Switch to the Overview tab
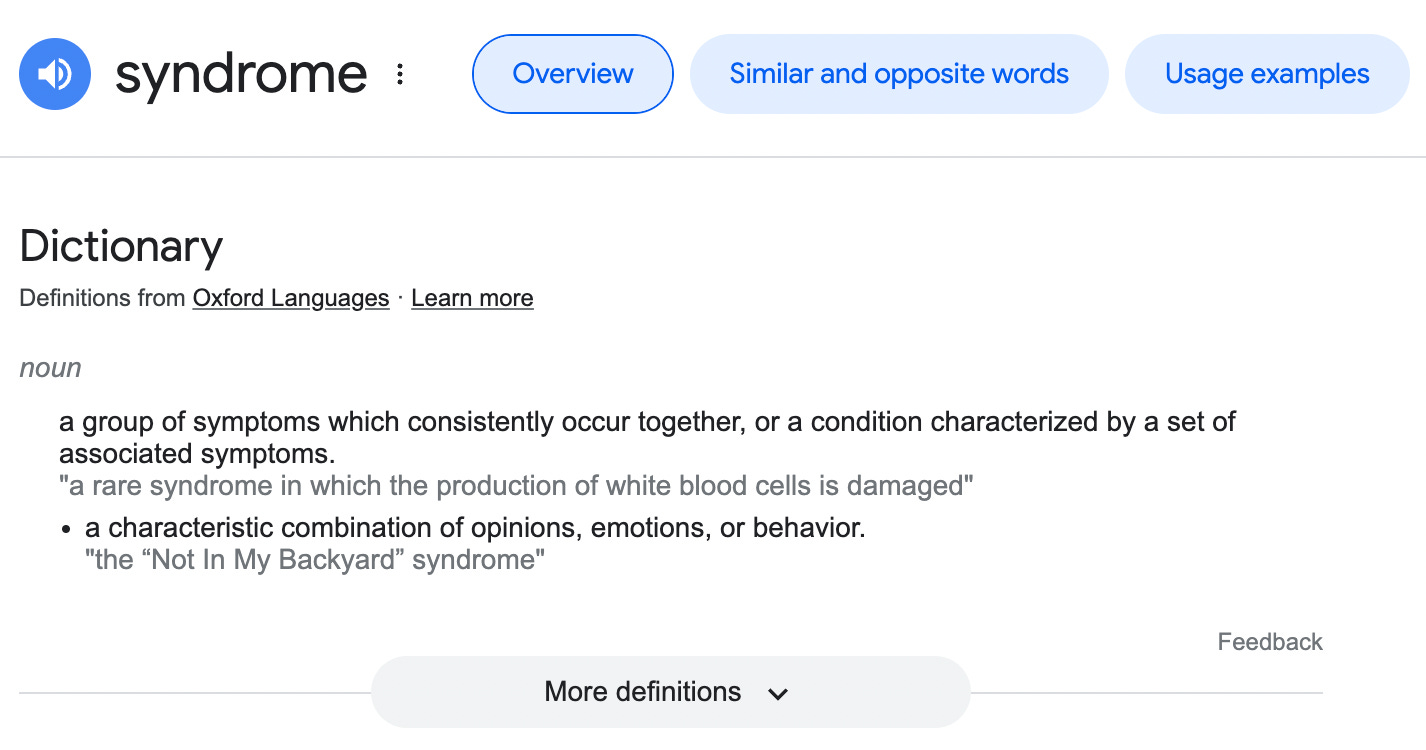Viewport: 1426px width, 750px height. coord(572,74)
